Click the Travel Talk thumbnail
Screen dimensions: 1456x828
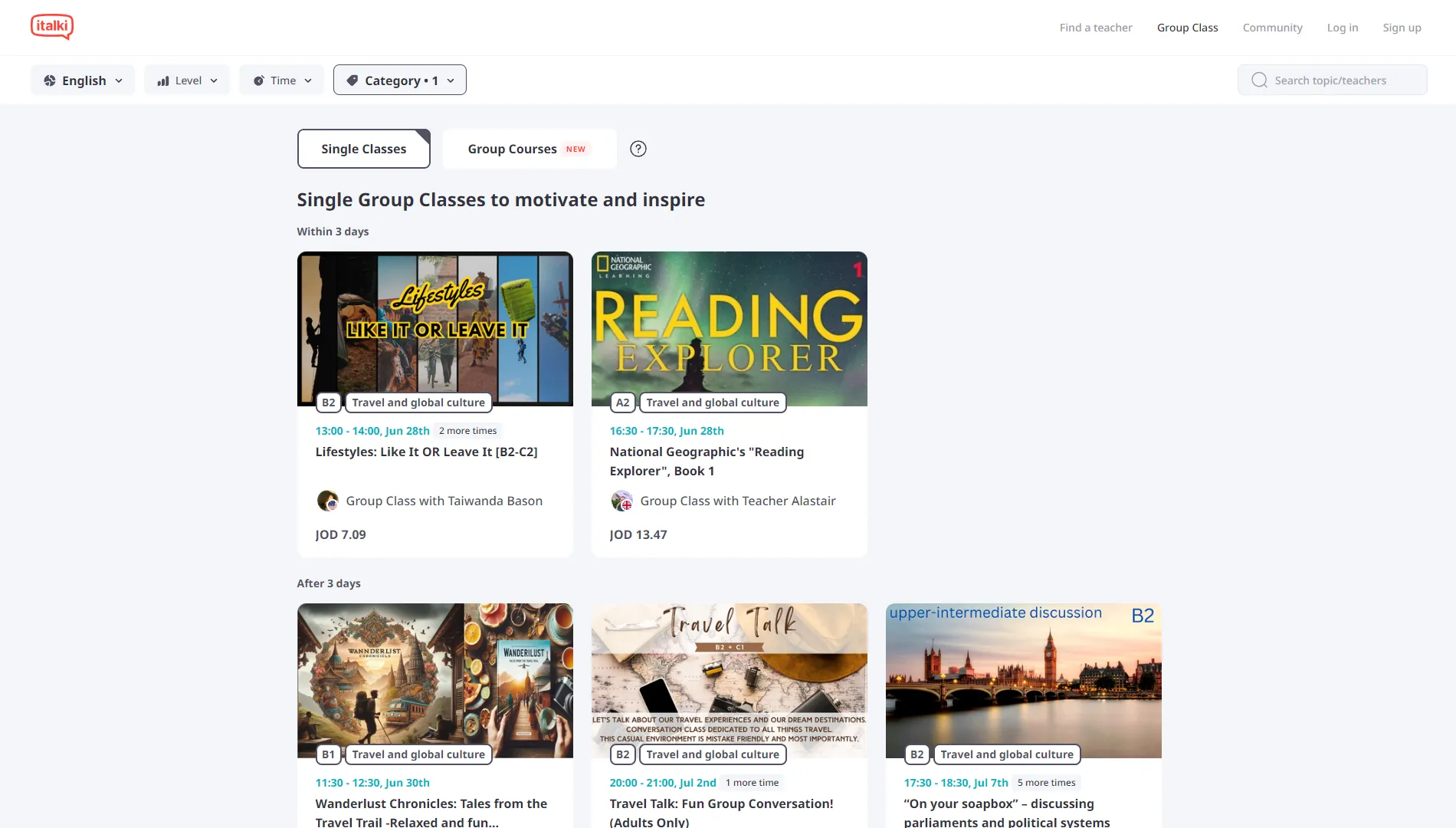(730, 681)
